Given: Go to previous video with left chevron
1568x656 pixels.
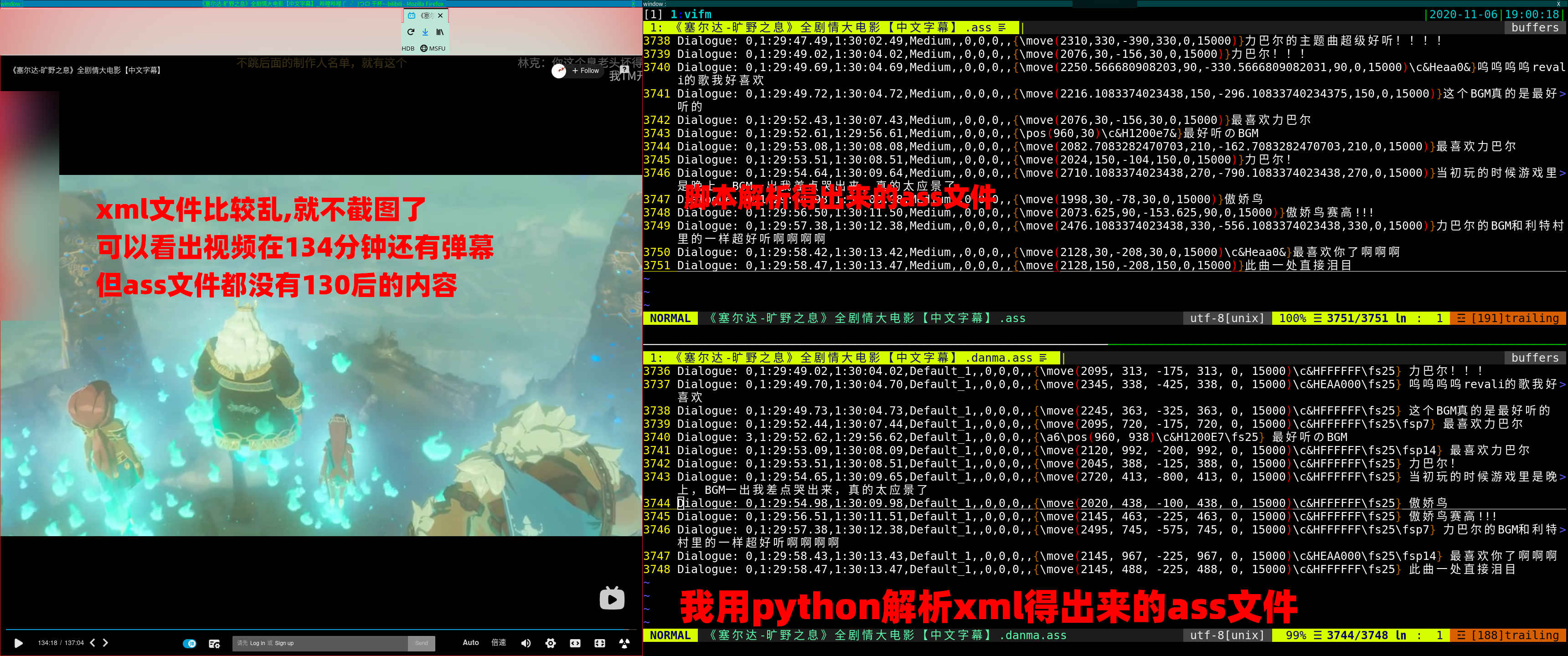Looking at the screenshot, I should [x=93, y=643].
